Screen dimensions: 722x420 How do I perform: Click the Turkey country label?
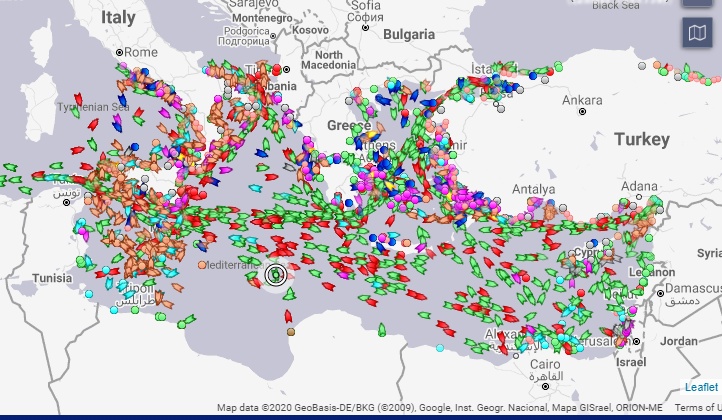coord(641,139)
